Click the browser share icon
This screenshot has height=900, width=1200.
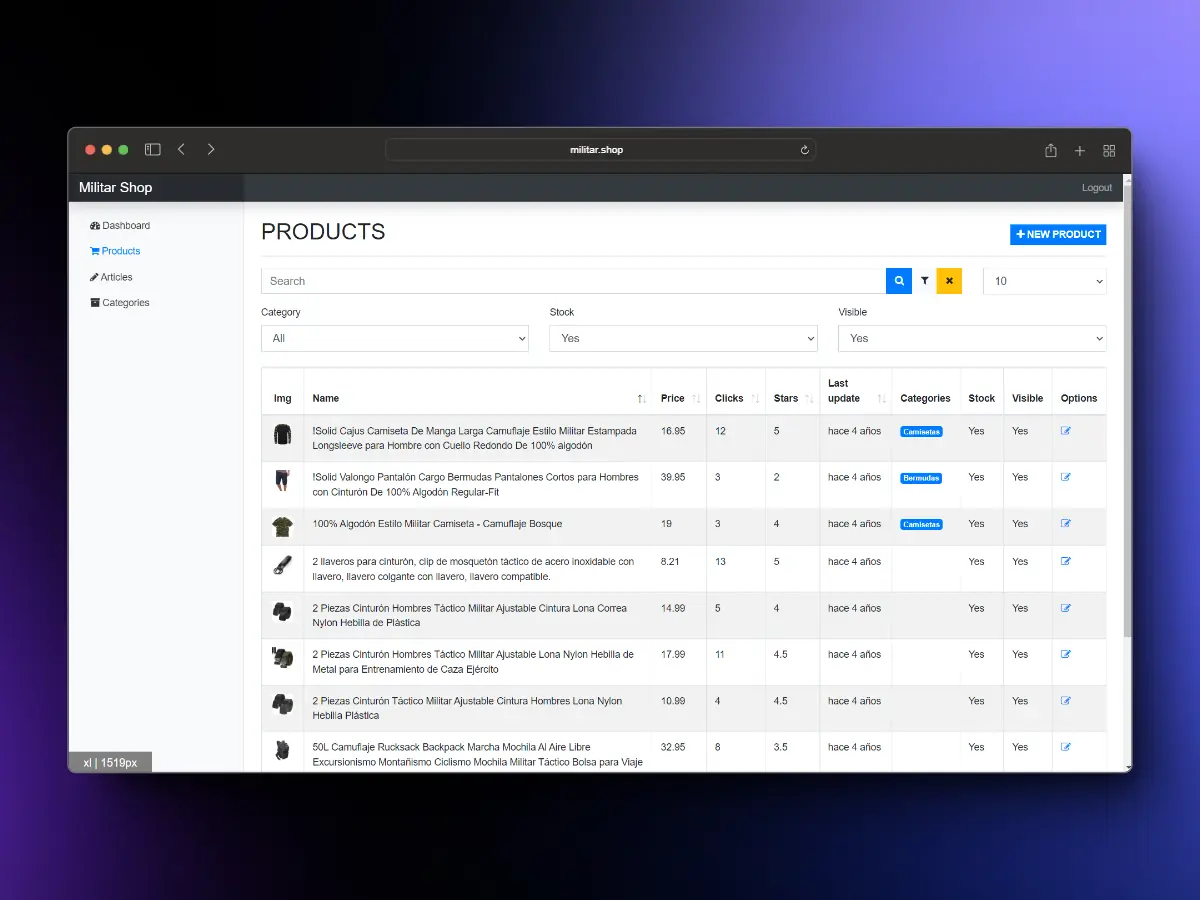click(1051, 150)
